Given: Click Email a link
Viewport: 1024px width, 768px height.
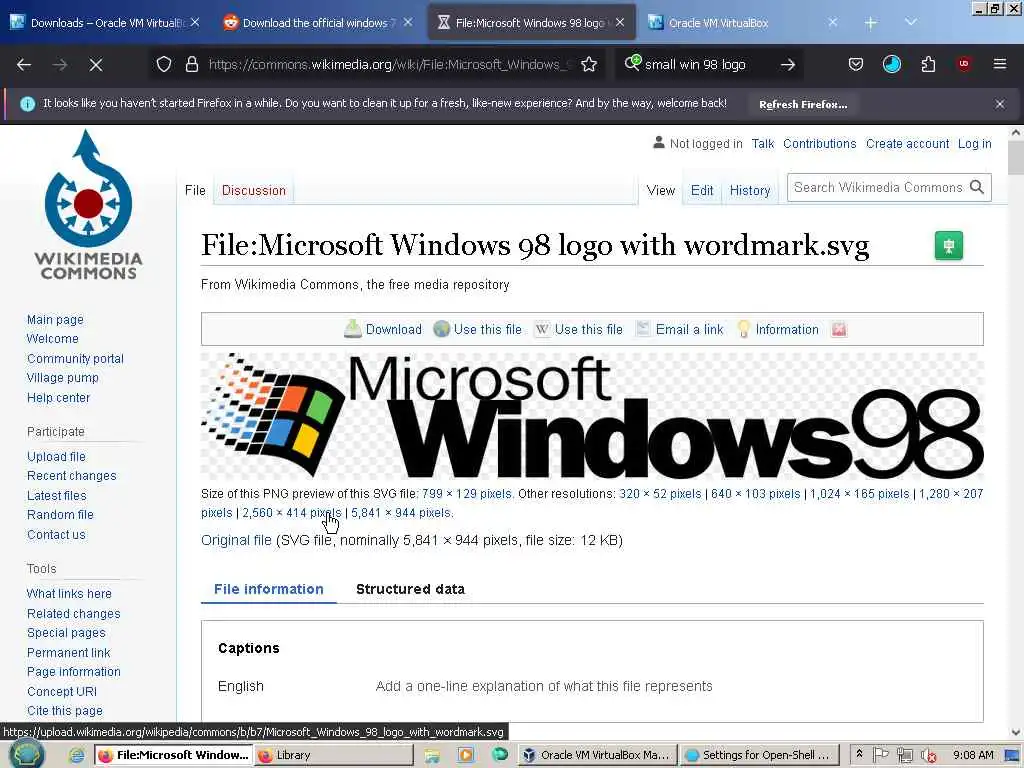Looking at the screenshot, I should pyautogui.click(x=680, y=329).
